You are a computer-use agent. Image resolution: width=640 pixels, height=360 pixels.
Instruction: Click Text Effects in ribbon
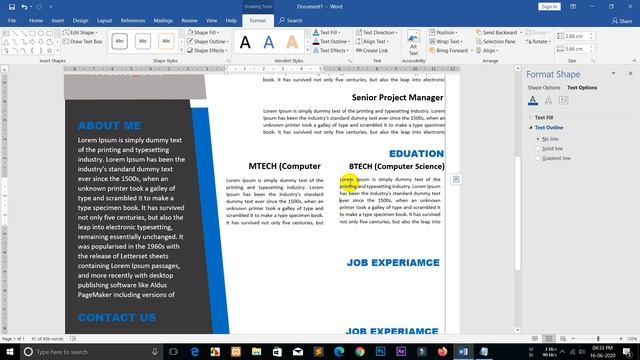pos(331,51)
